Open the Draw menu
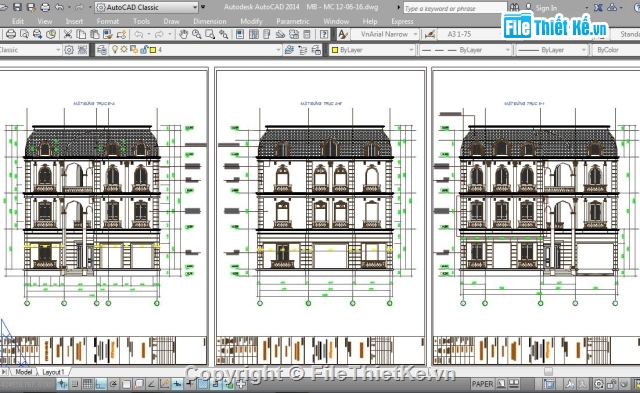This screenshot has width=640, height=393. pyautogui.click(x=171, y=21)
